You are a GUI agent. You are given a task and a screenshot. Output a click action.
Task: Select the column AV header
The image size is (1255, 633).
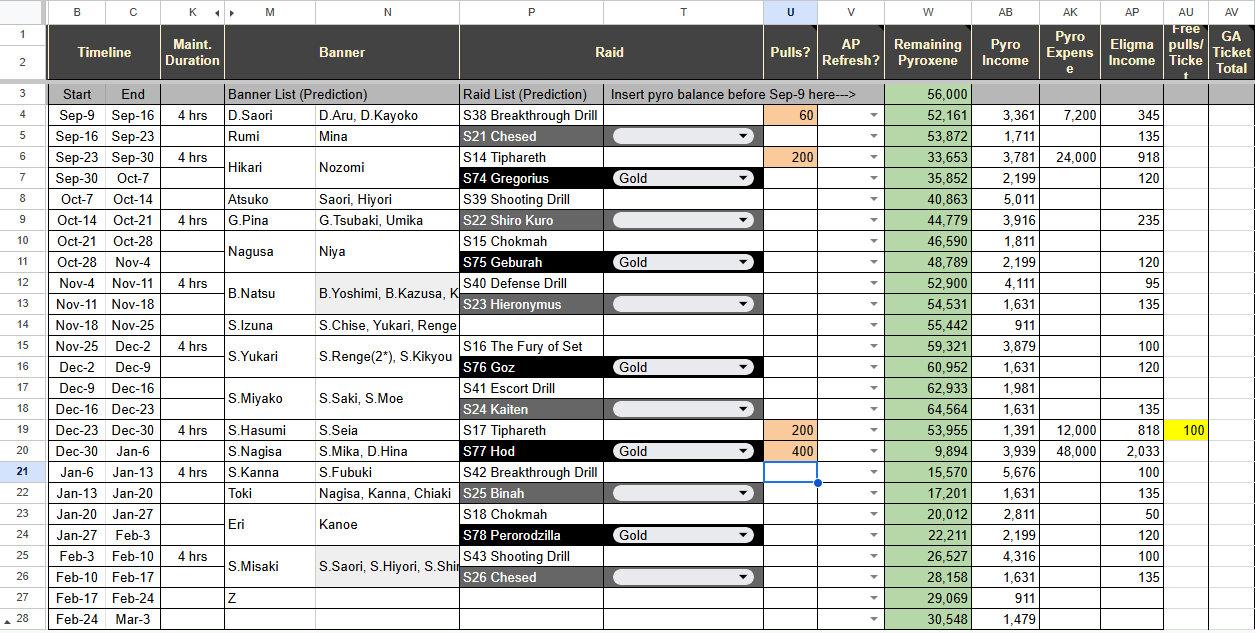coord(1231,12)
